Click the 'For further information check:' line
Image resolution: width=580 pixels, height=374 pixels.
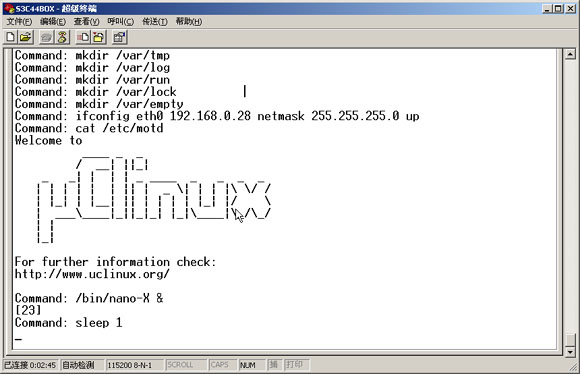coord(115,262)
